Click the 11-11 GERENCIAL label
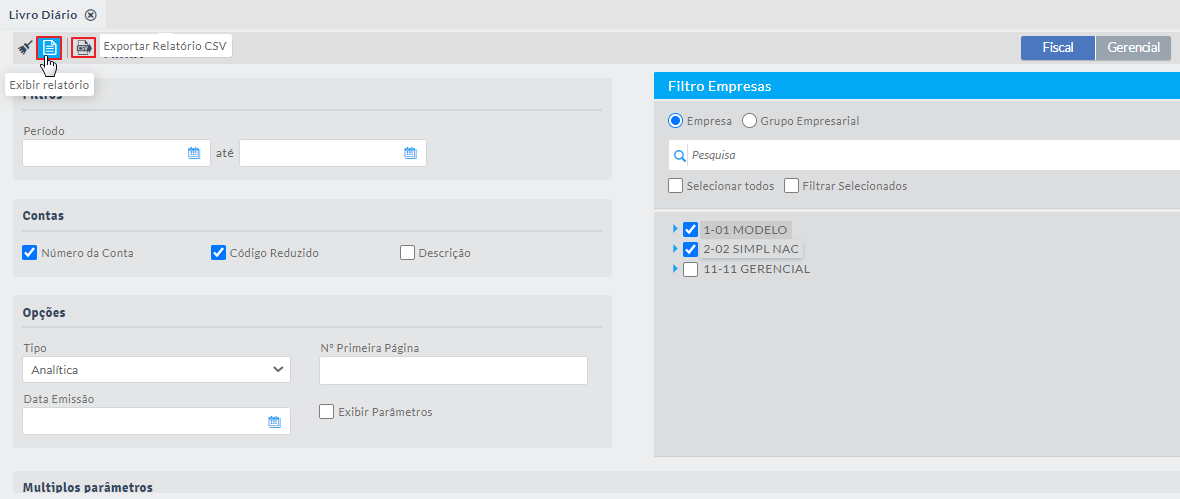Screen dimensions: 1180x499 click(756, 269)
